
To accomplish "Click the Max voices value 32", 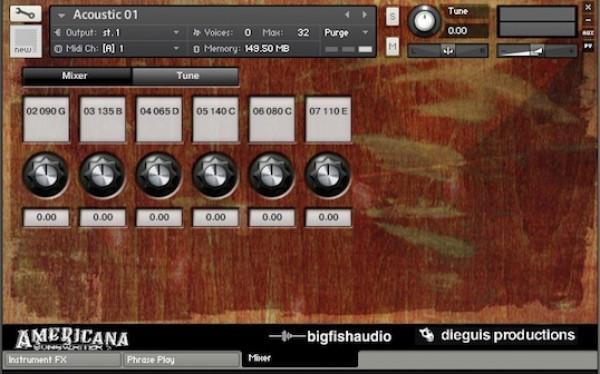I will 303,33.
